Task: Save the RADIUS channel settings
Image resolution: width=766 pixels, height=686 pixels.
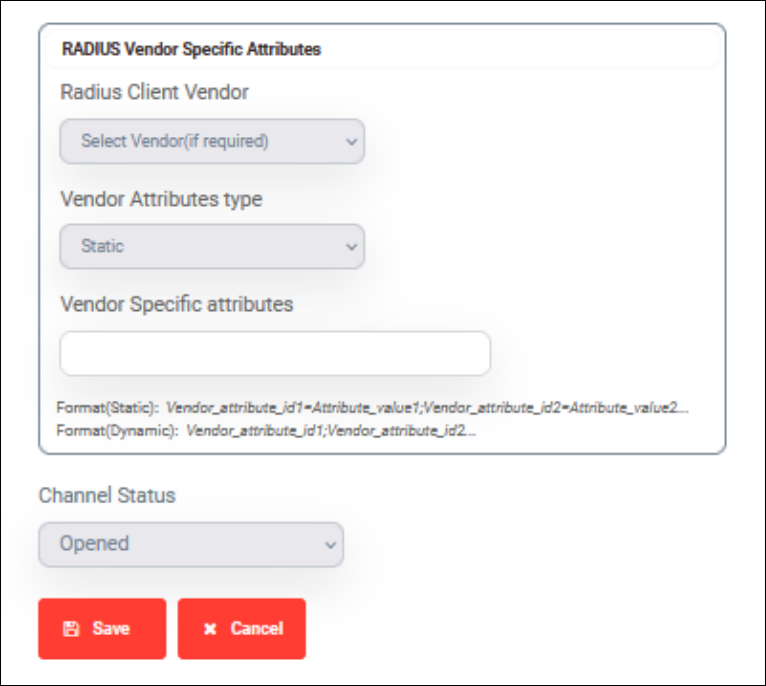Action: pos(102,629)
